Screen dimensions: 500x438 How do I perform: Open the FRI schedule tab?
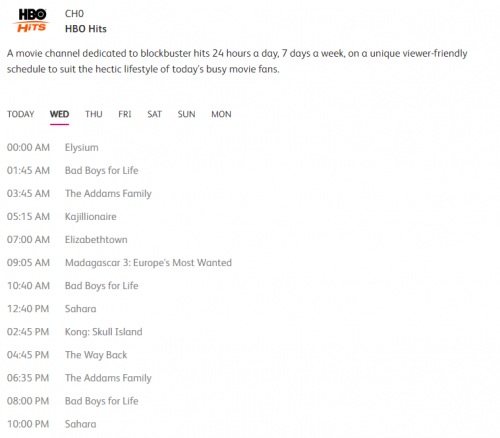pyautogui.click(x=125, y=114)
